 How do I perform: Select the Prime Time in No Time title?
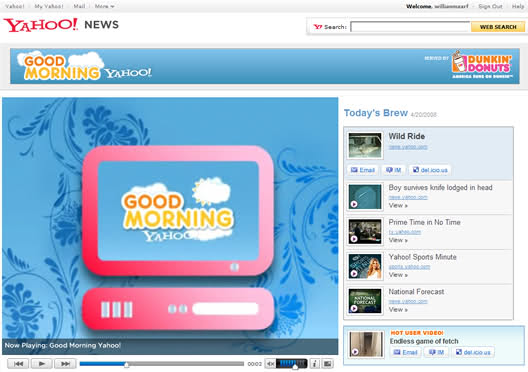point(424,222)
